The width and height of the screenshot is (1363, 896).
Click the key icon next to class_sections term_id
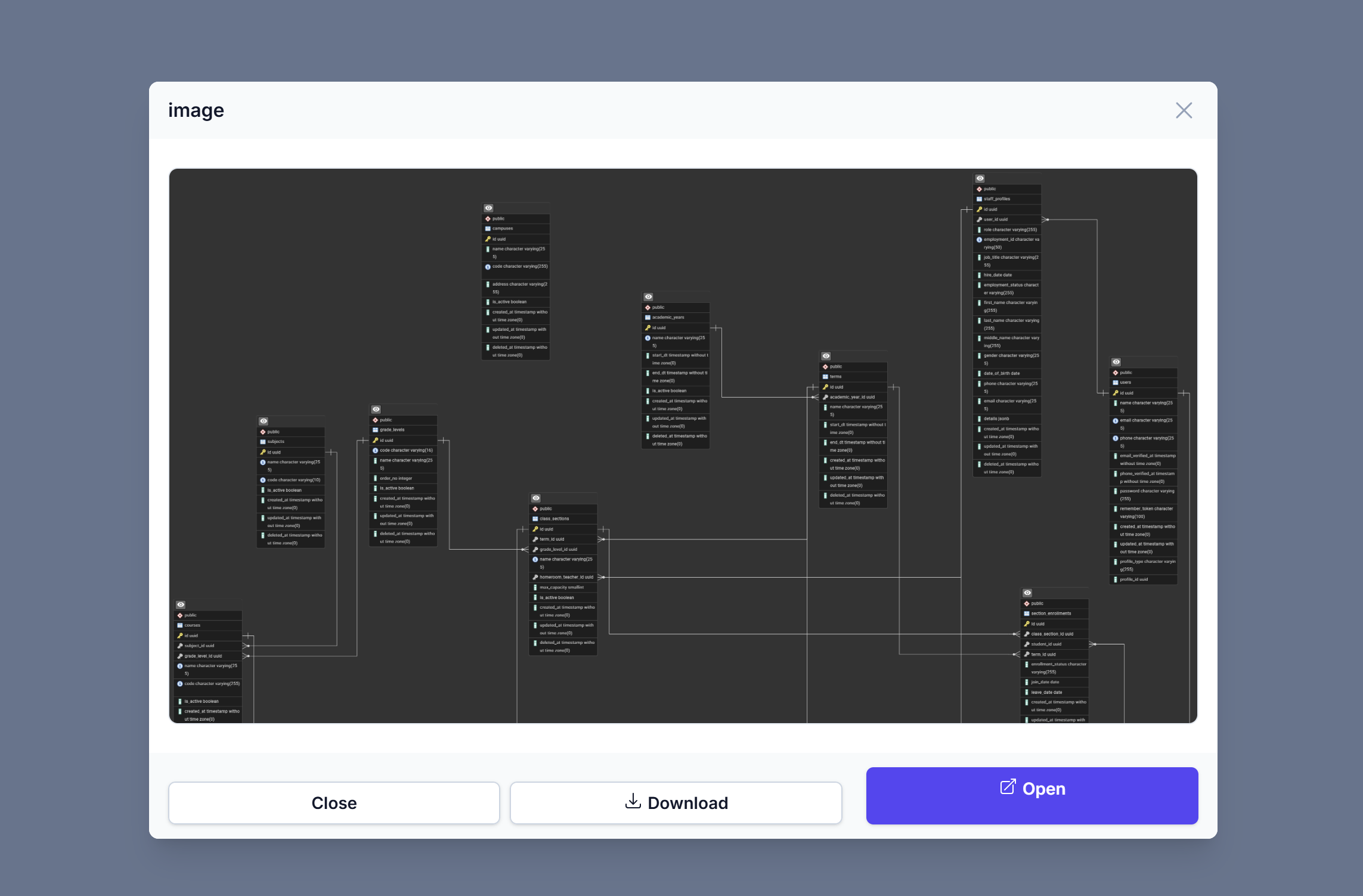click(x=535, y=538)
